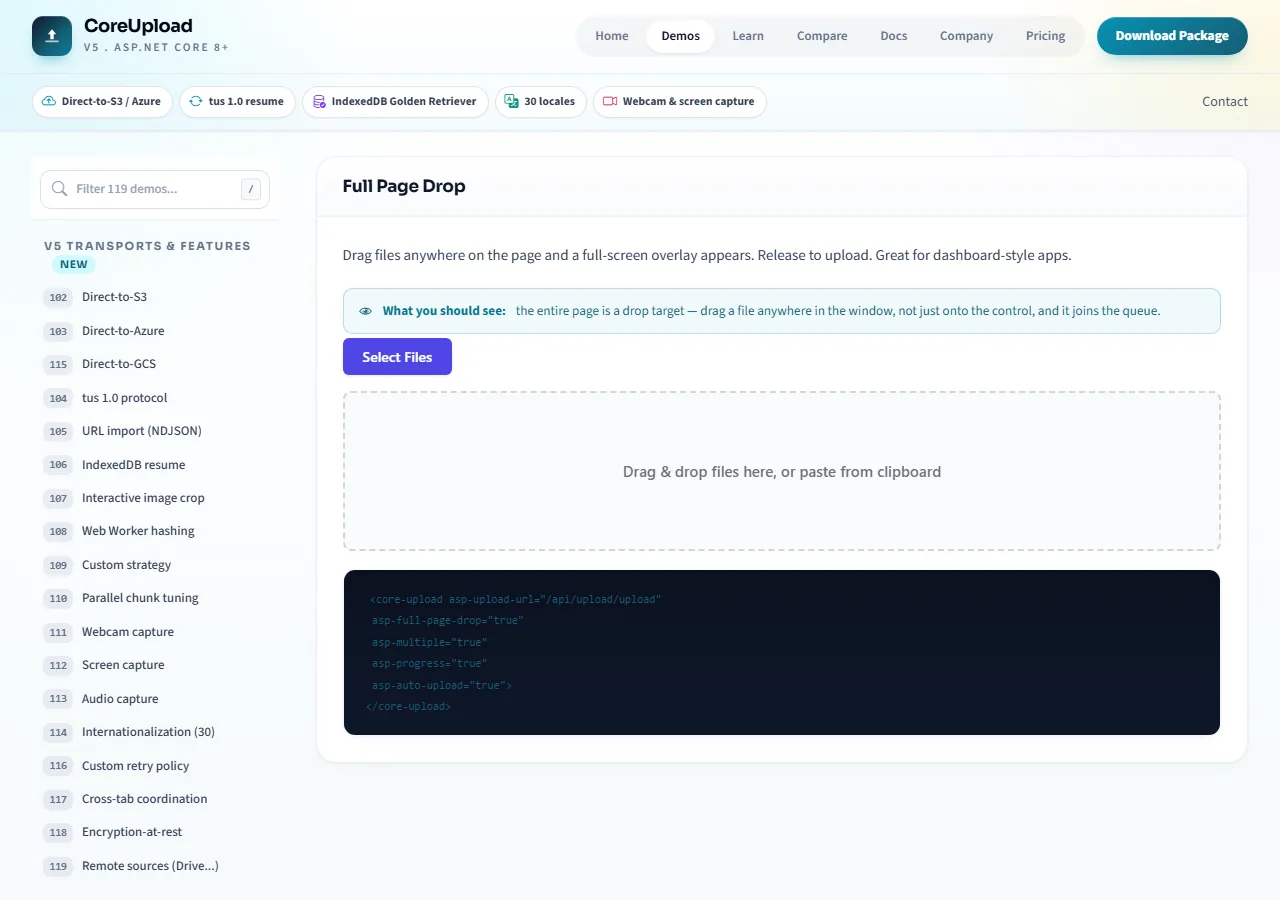1280x900 pixels.
Task: Open the Cross-tab coordination demo
Action: (x=155, y=799)
